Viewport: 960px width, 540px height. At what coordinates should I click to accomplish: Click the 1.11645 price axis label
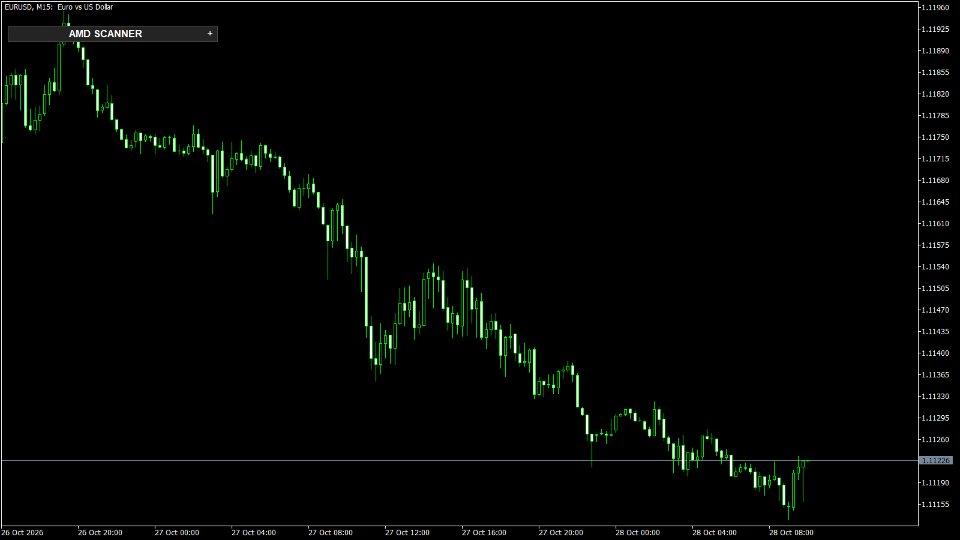935,201
